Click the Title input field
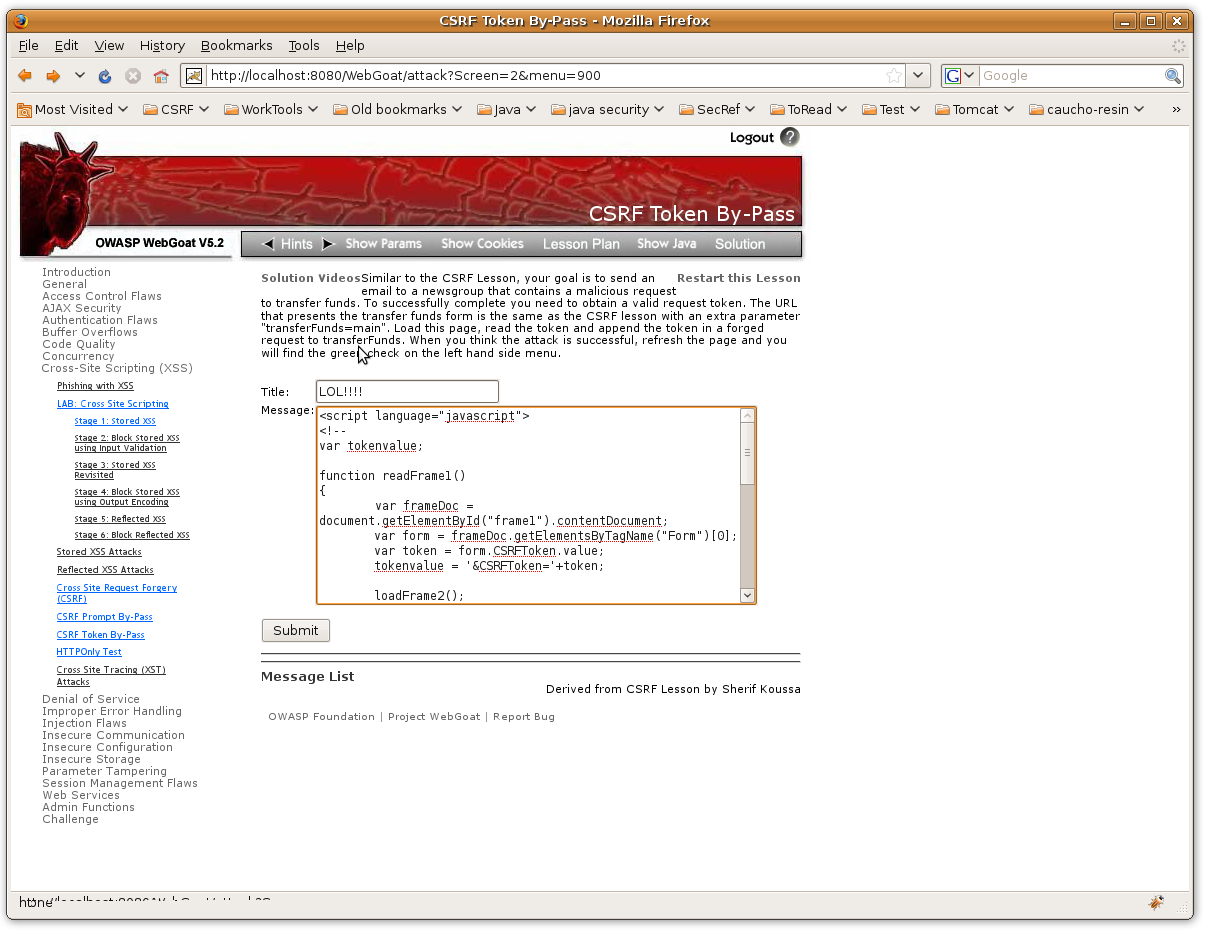 (406, 392)
